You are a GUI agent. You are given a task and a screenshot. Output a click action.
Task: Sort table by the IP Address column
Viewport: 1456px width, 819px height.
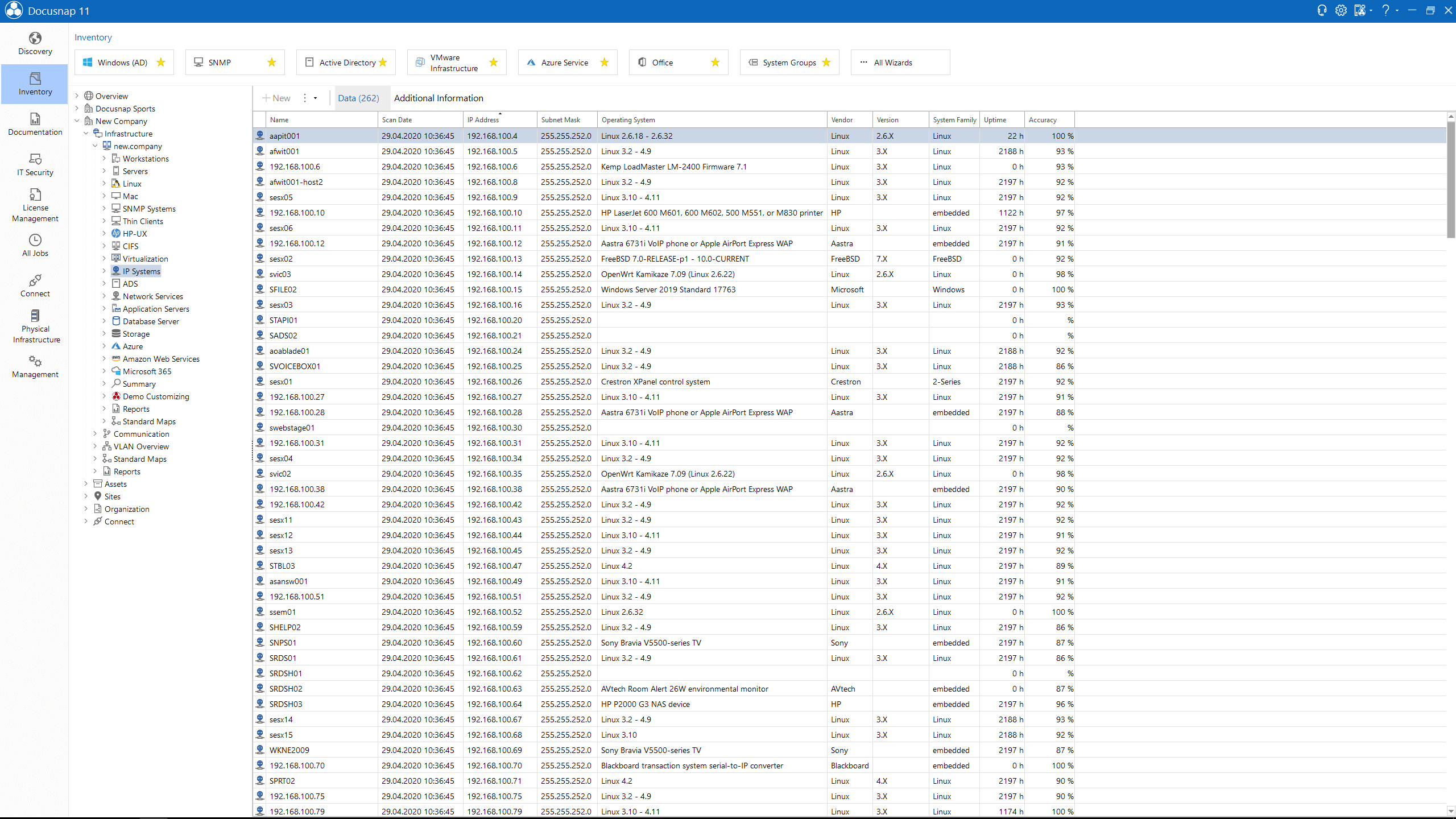tap(500, 120)
